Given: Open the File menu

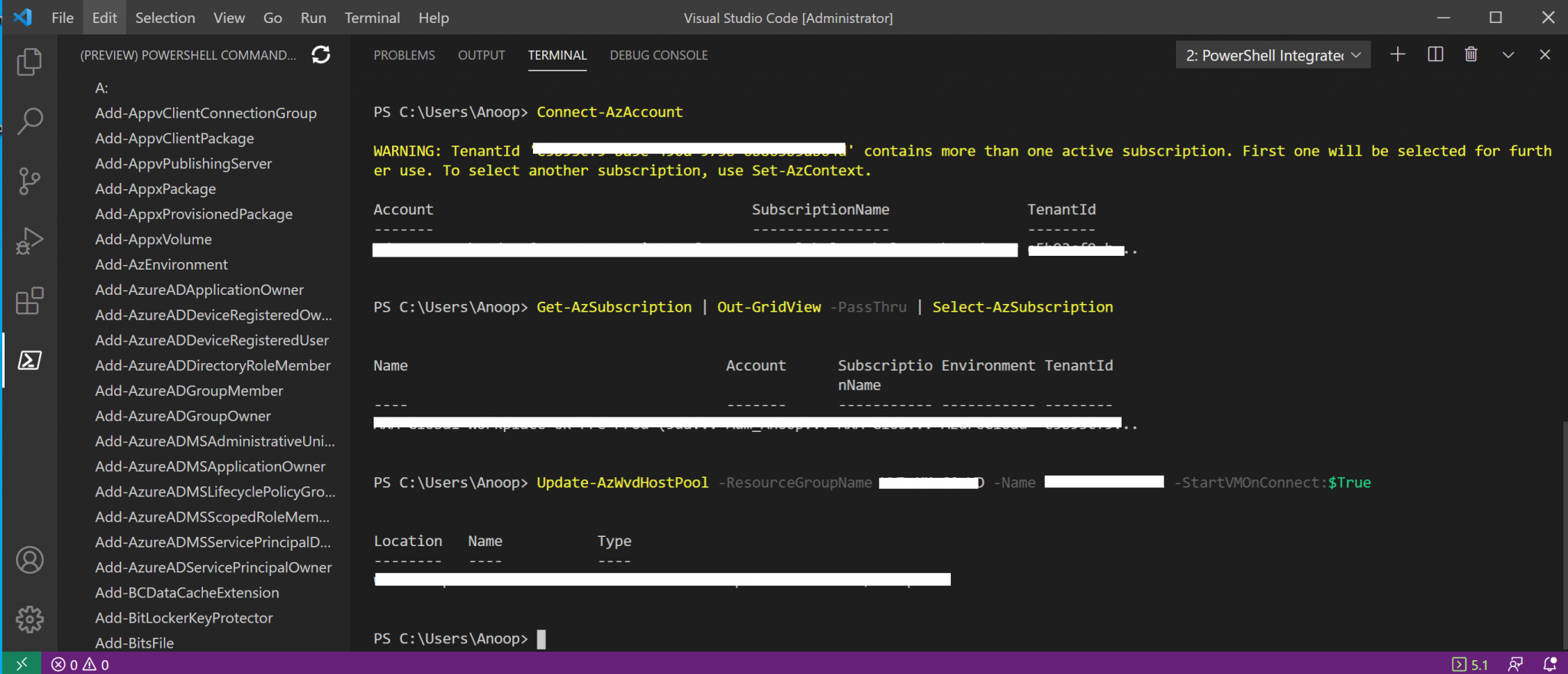Looking at the screenshot, I should point(63,18).
